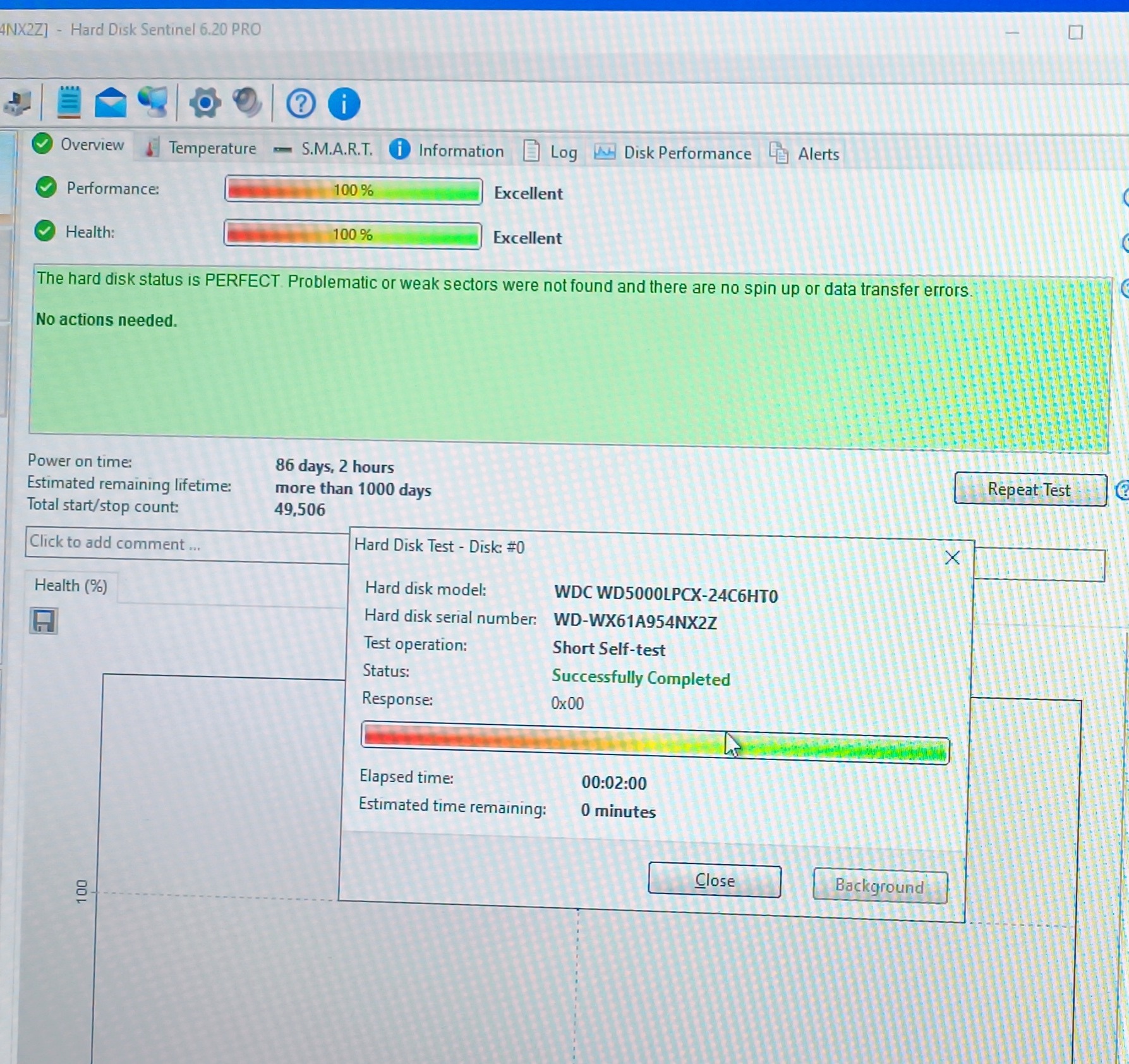
Task: Click the blue envelope email icon
Action: pos(111,102)
